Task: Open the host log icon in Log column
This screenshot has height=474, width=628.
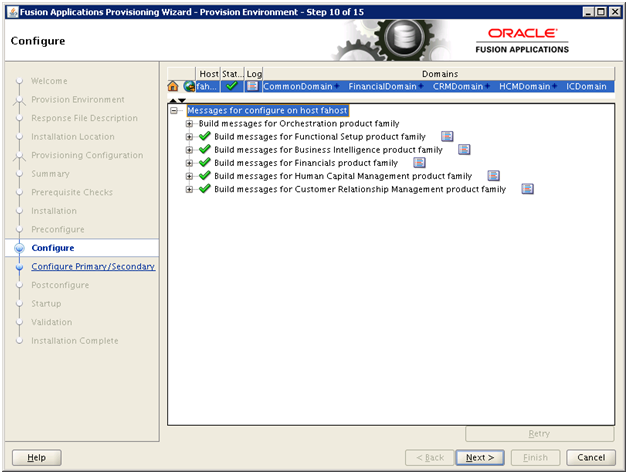Action: pos(252,86)
